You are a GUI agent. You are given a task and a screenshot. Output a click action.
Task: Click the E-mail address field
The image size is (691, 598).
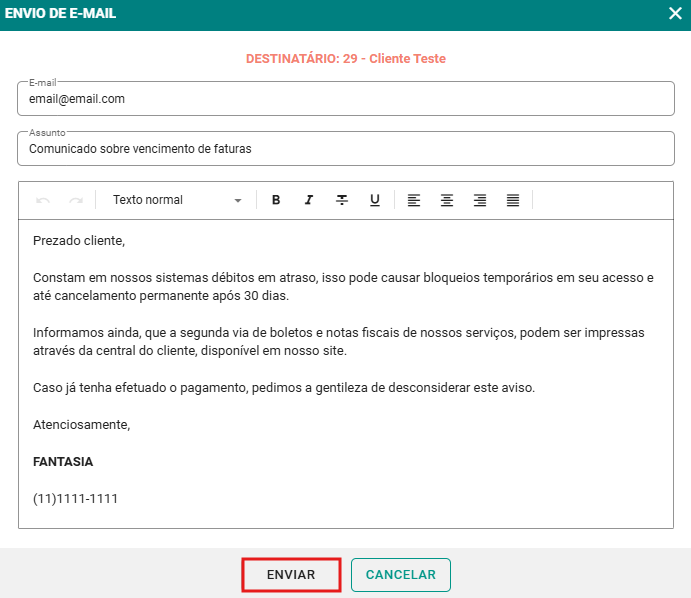coord(345,99)
